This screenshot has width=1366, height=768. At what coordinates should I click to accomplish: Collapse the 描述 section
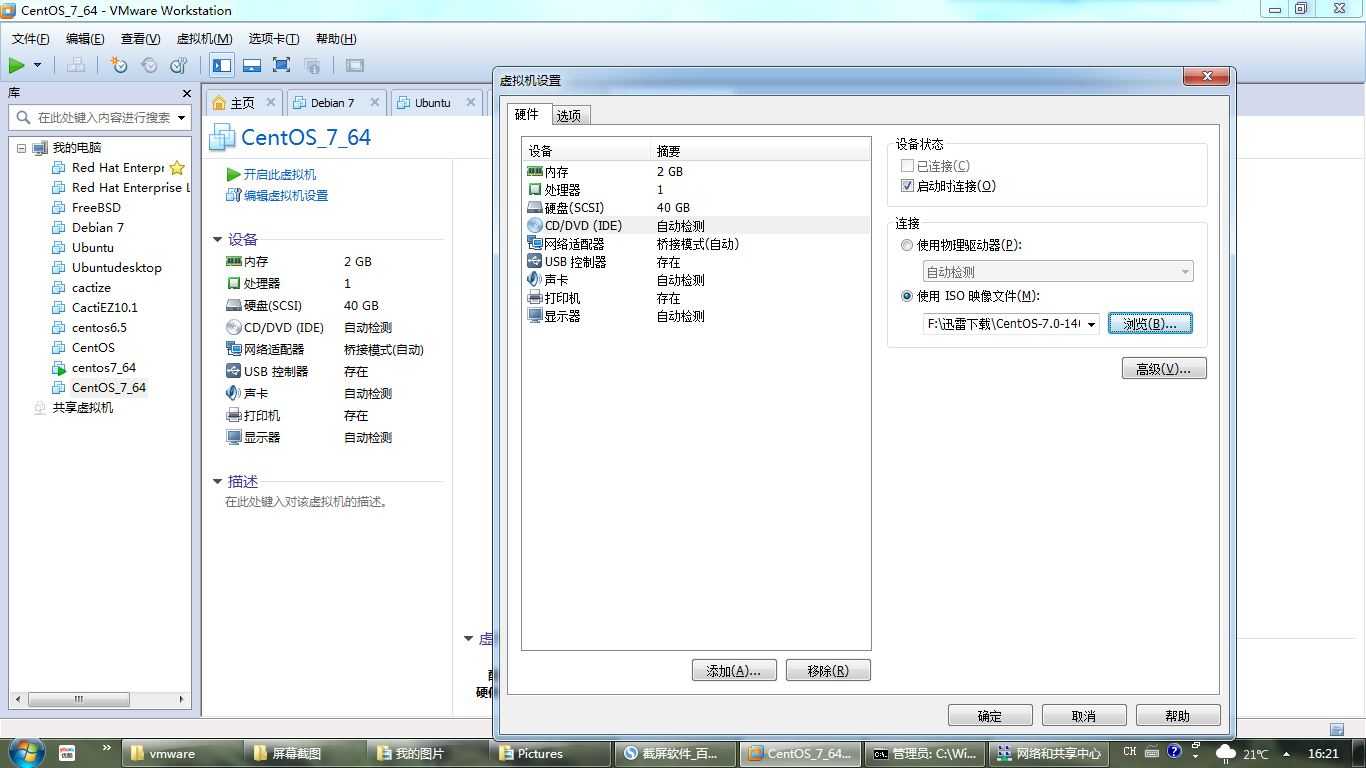(x=217, y=481)
